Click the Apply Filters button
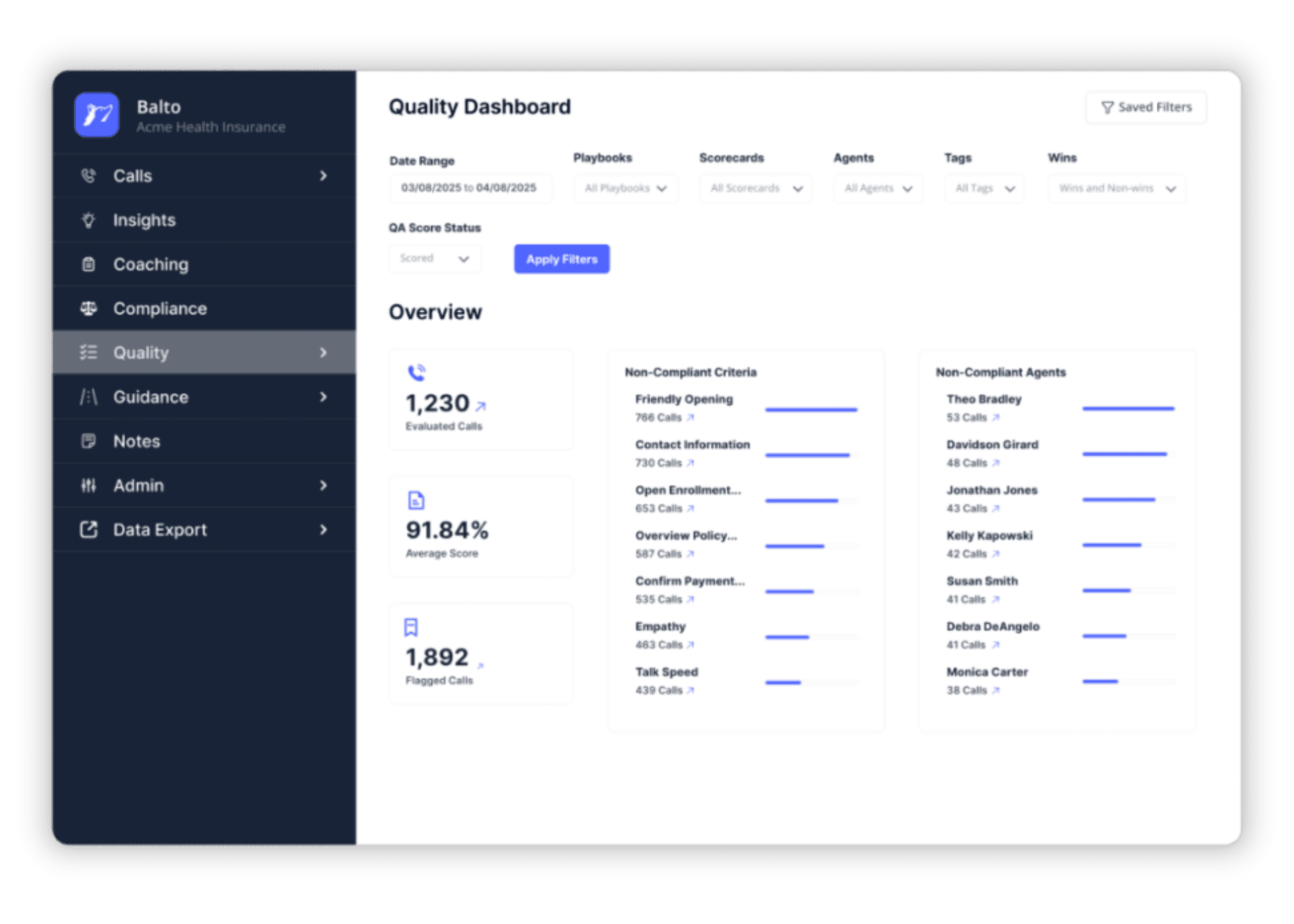 click(x=561, y=259)
